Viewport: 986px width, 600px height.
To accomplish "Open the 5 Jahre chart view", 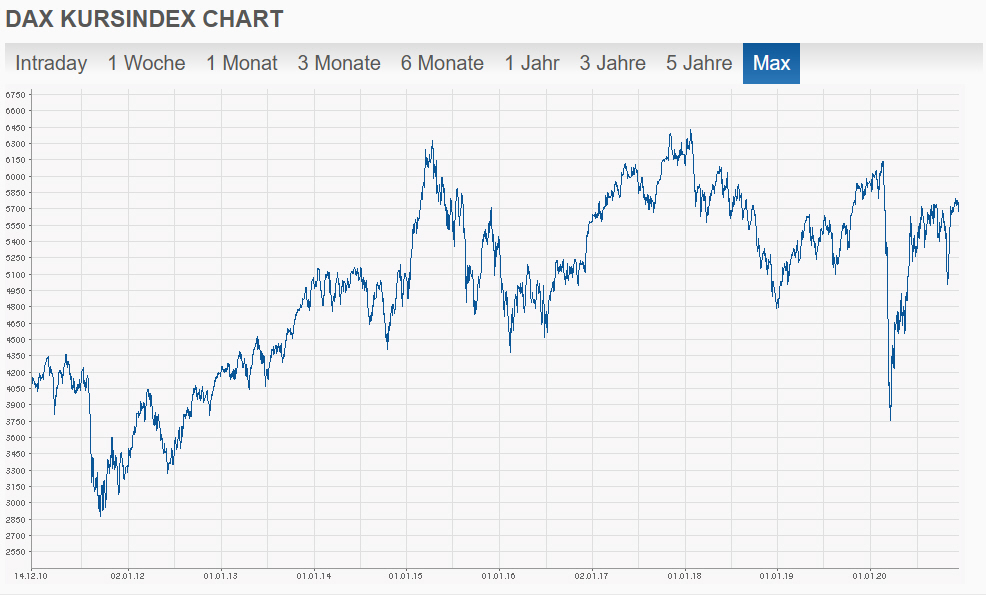I will (x=699, y=64).
